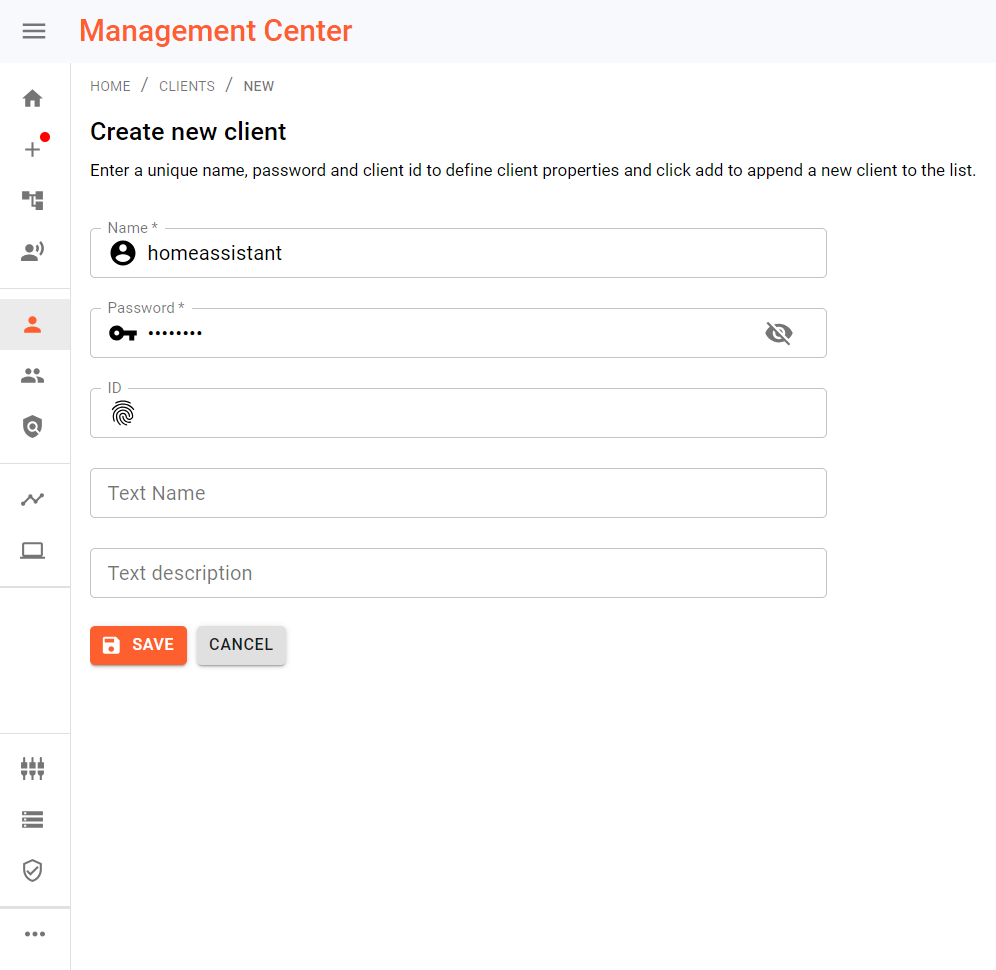Screen dimensions: 996x970
Task: Save the new client
Action: click(x=138, y=645)
